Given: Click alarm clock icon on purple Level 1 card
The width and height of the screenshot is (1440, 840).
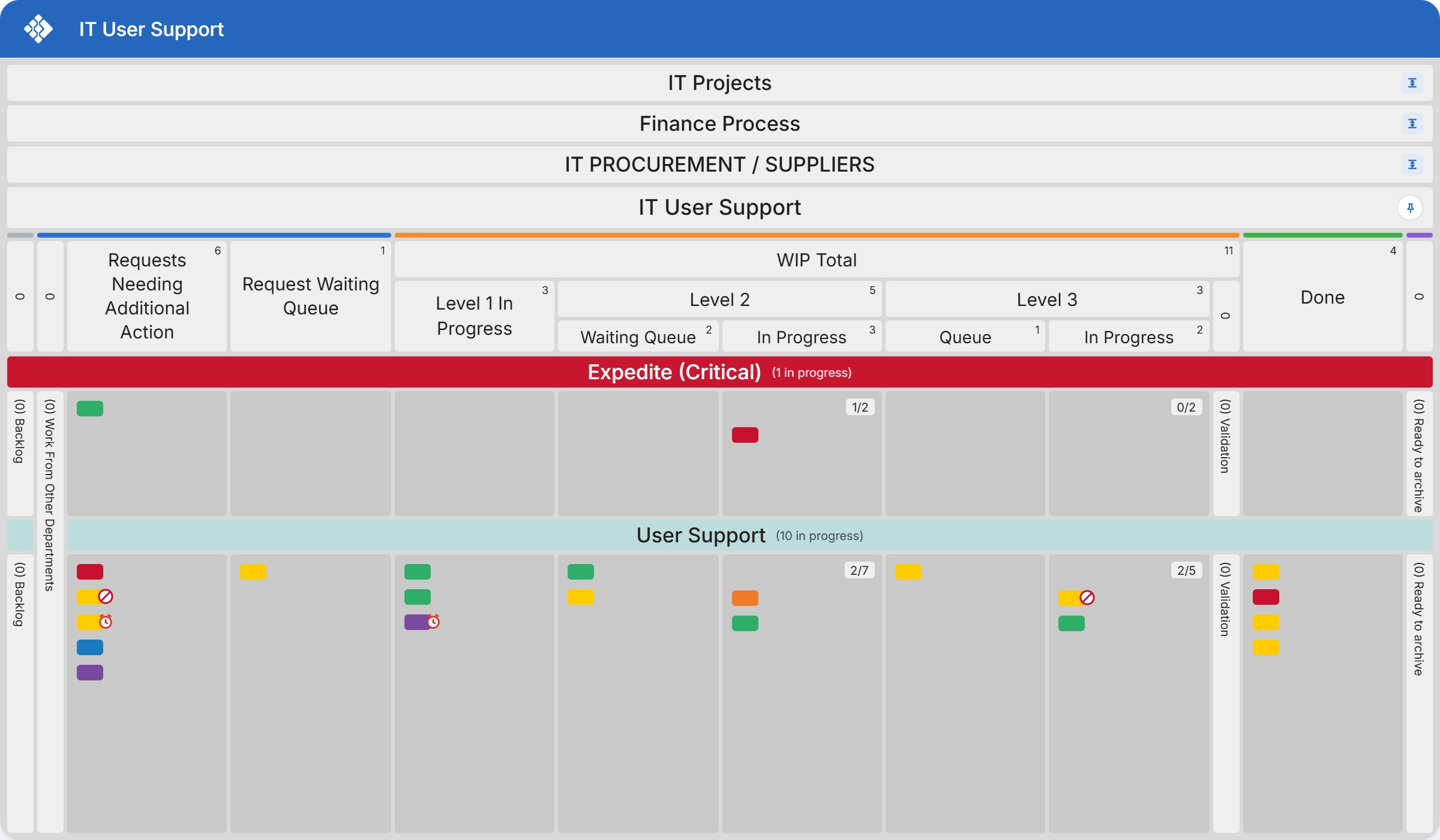Looking at the screenshot, I should [433, 622].
